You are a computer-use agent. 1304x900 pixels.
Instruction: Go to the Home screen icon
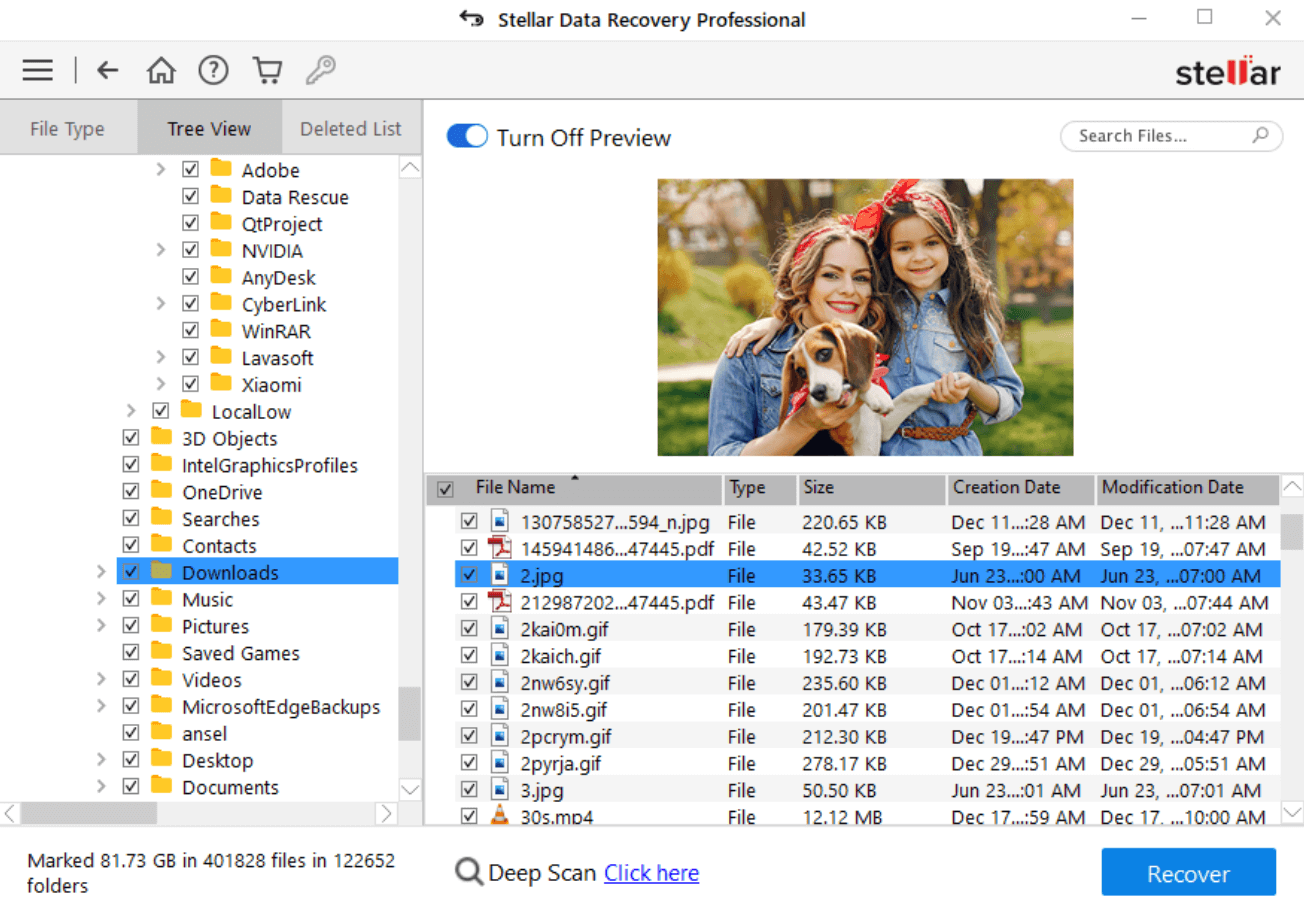tap(160, 70)
